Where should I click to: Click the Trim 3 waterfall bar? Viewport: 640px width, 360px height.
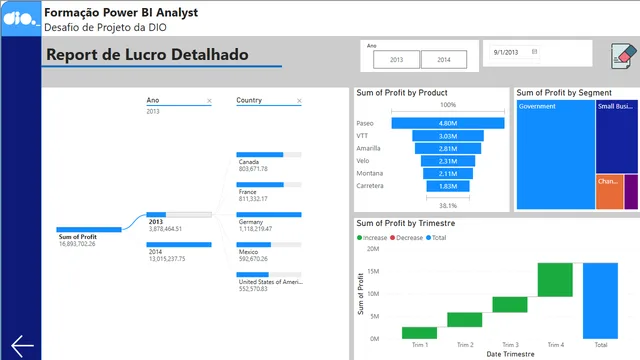pyautogui.click(x=510, y=304)
